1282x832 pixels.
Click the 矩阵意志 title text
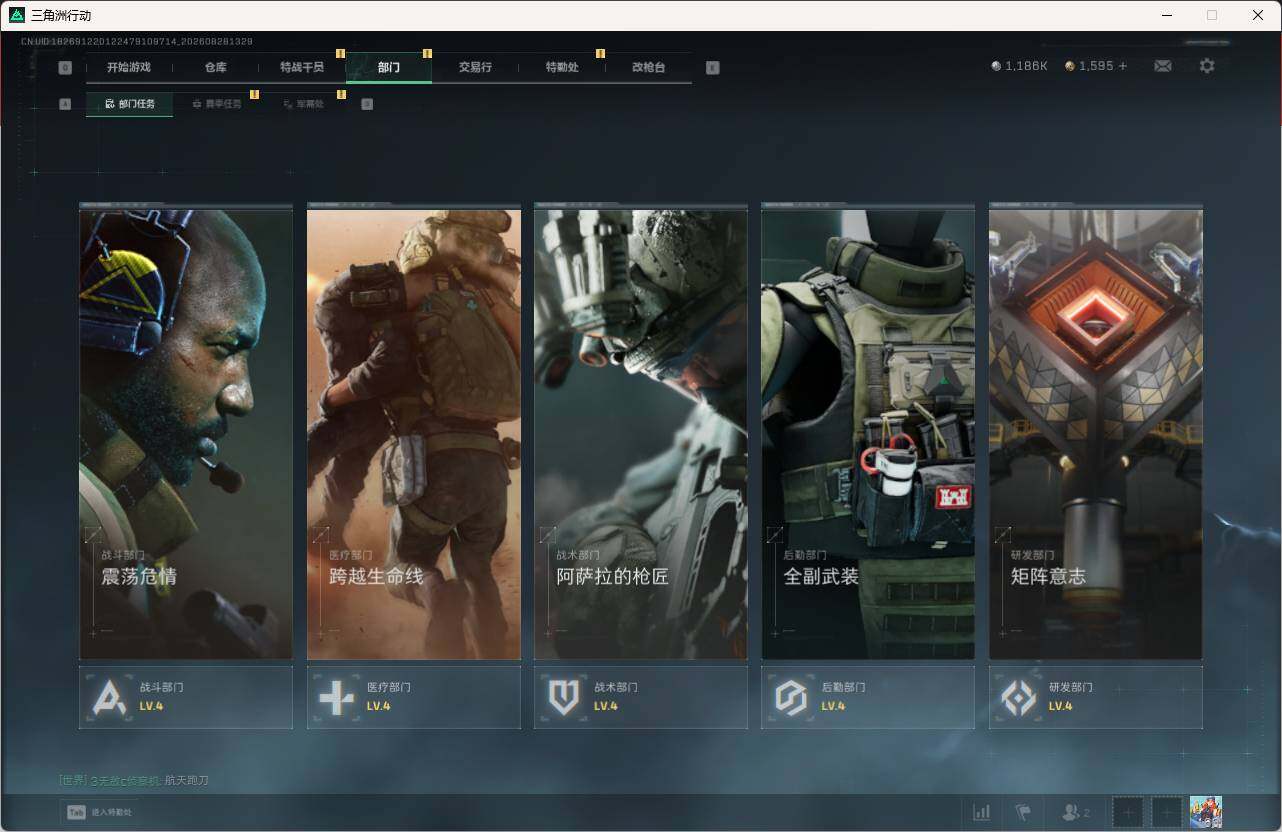pos(1048,577)
